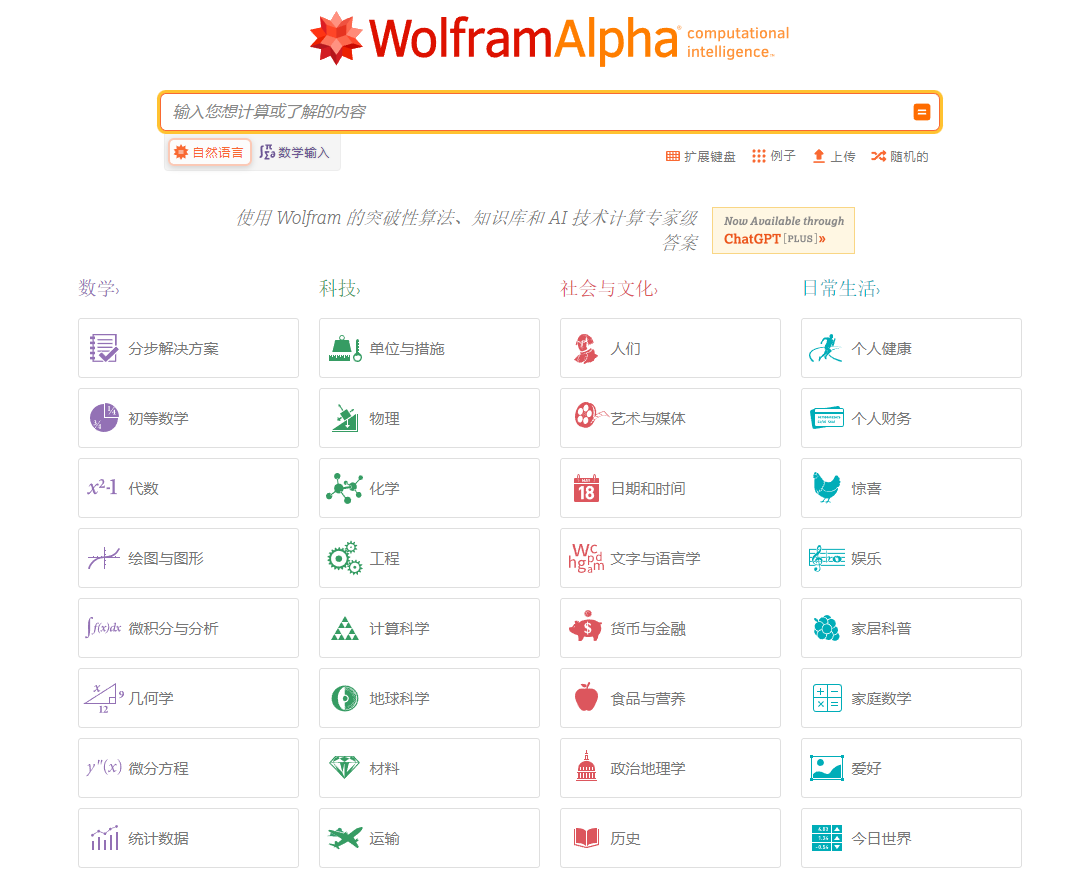Click the 食品与营养 apple icon
Screen dimensions: 1087x875
coord(586,697)
